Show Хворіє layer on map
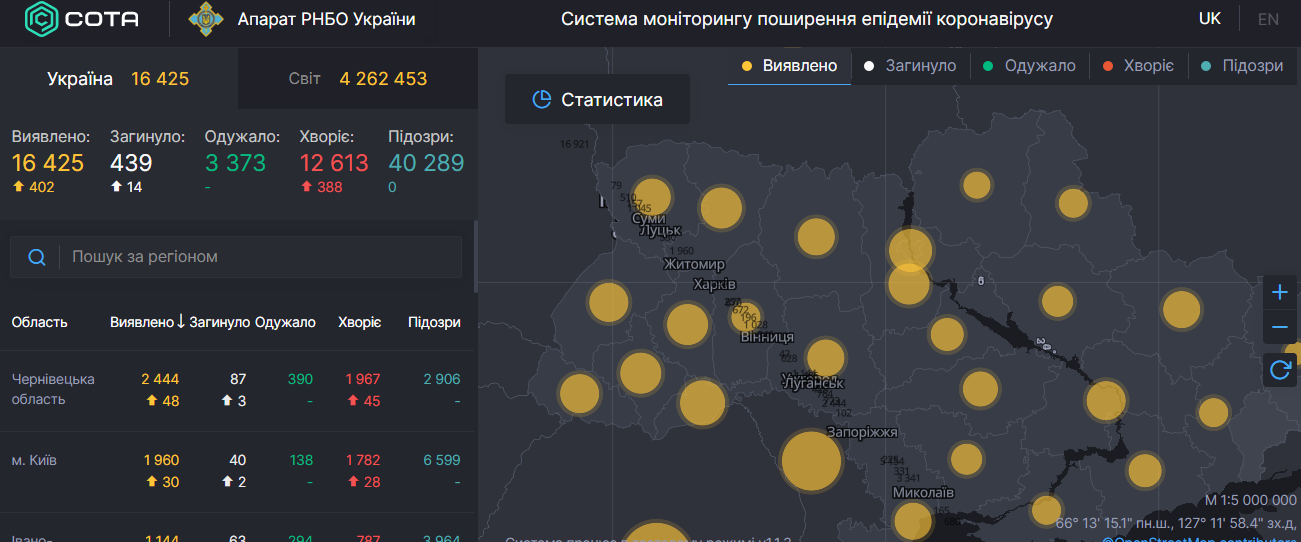The height and width of the screenshot is (542, 1301). click(x=1138, y=66)
